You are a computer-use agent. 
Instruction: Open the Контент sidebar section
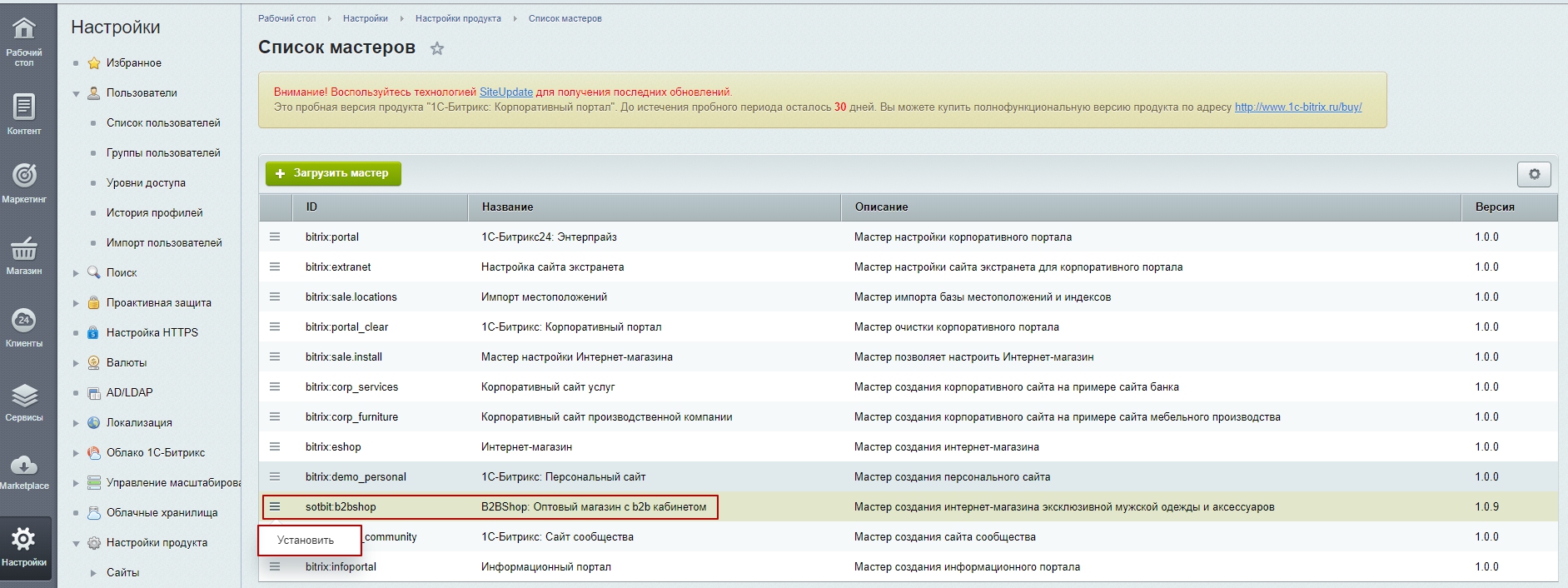coord(24,114)
